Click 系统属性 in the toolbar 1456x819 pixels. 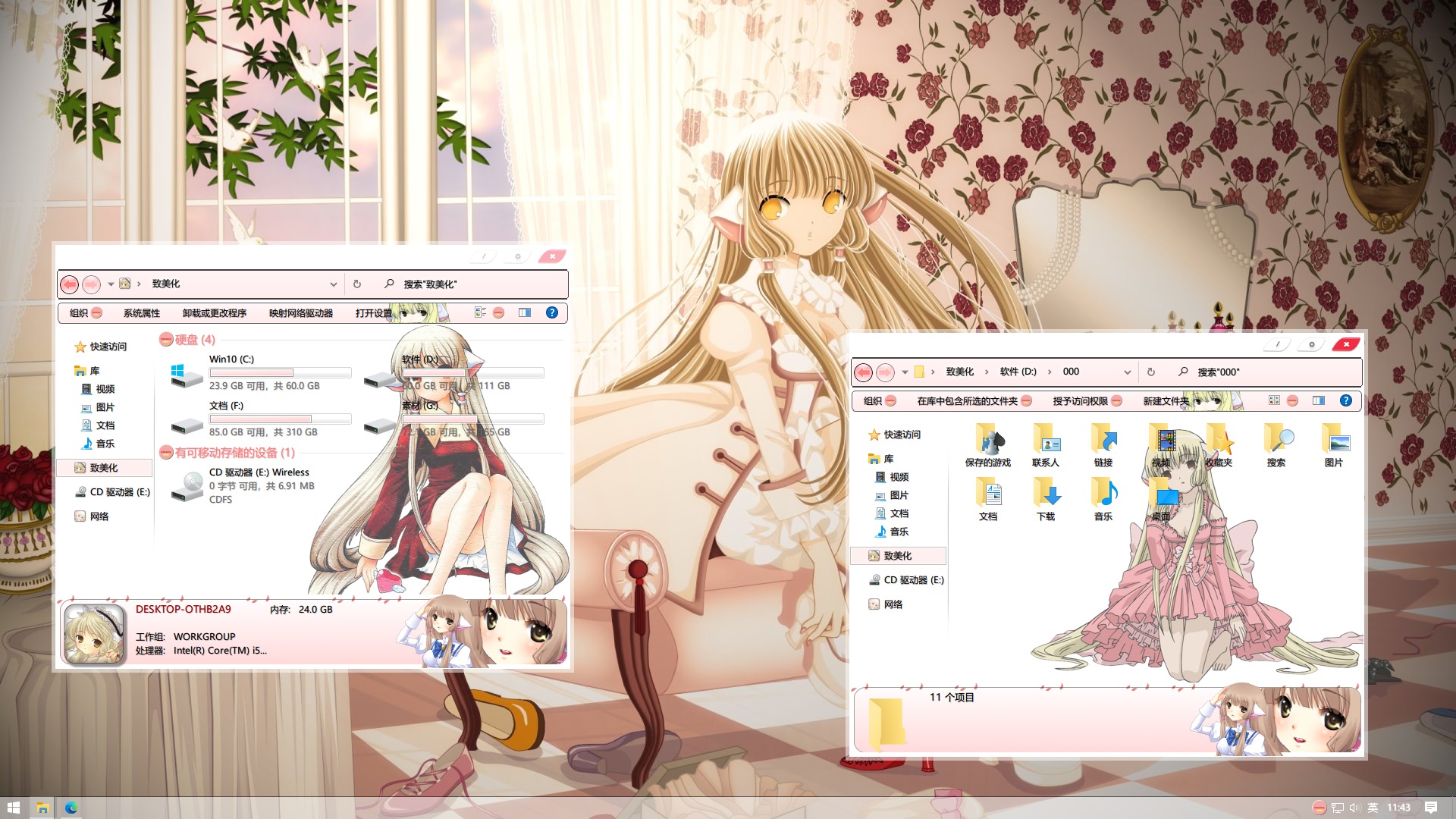click(142, 312)
